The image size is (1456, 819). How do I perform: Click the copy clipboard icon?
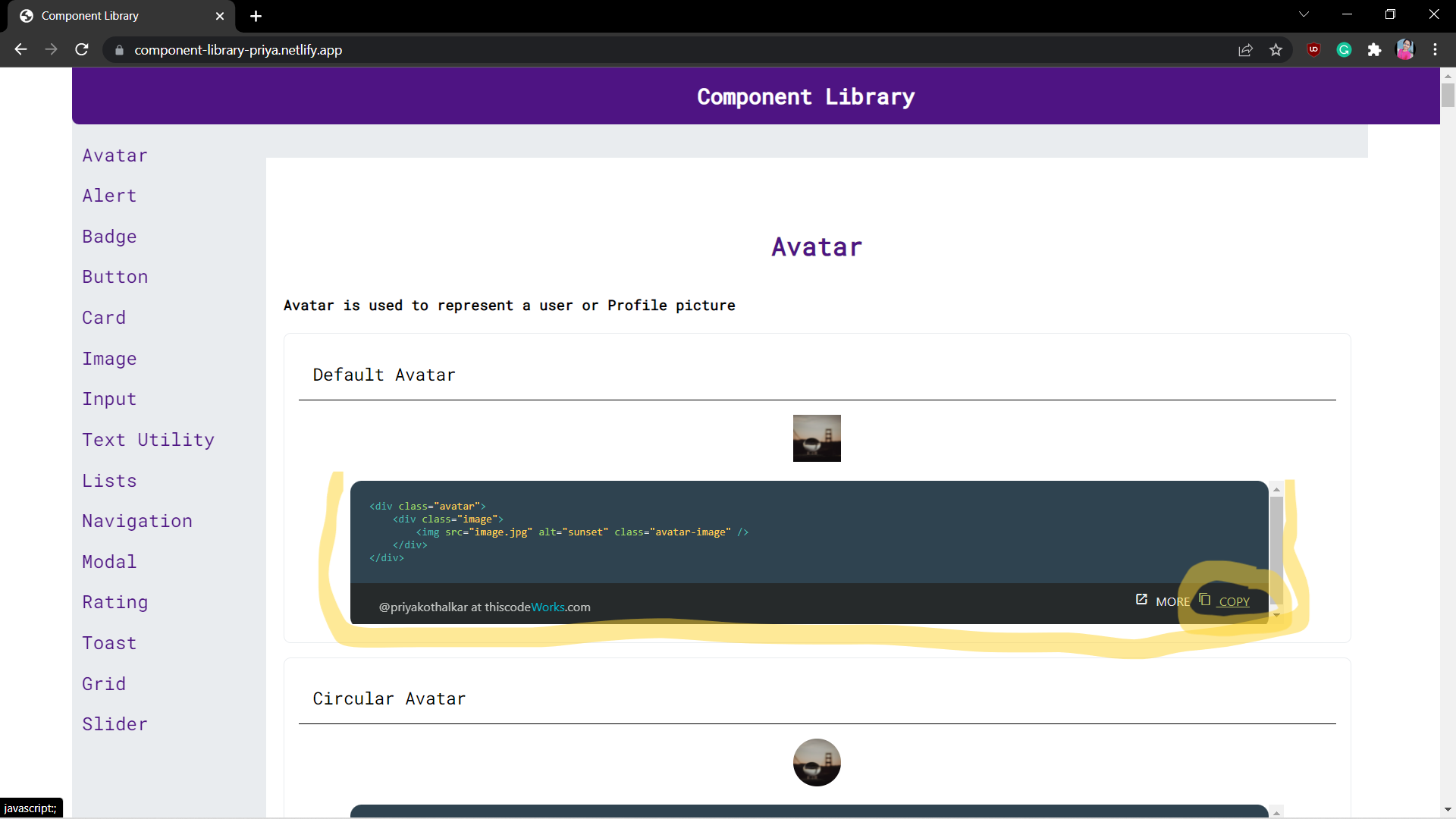point(1205,600)
